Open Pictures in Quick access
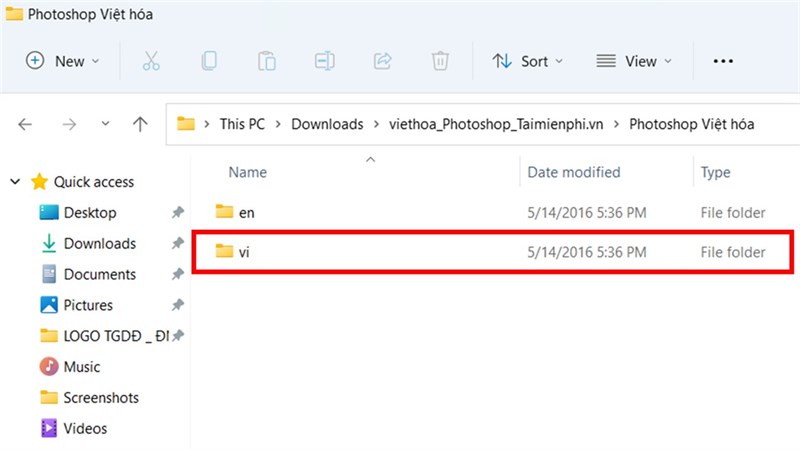Screen dimensions: 800x450 point(88,305)
